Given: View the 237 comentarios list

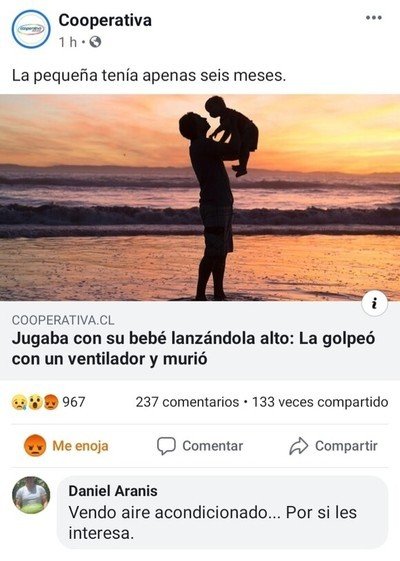Looking at the screenshot, I should pos(187,402).
